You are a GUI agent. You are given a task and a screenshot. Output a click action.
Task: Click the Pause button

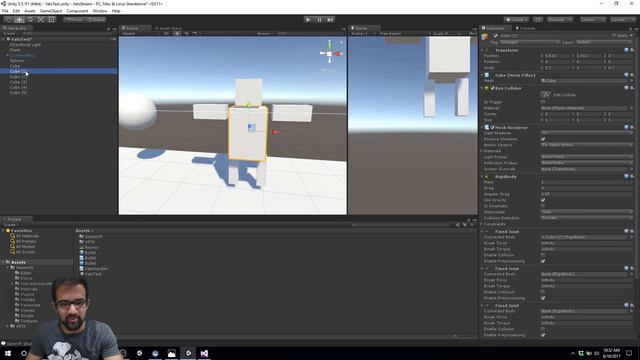tap(319, 19)
